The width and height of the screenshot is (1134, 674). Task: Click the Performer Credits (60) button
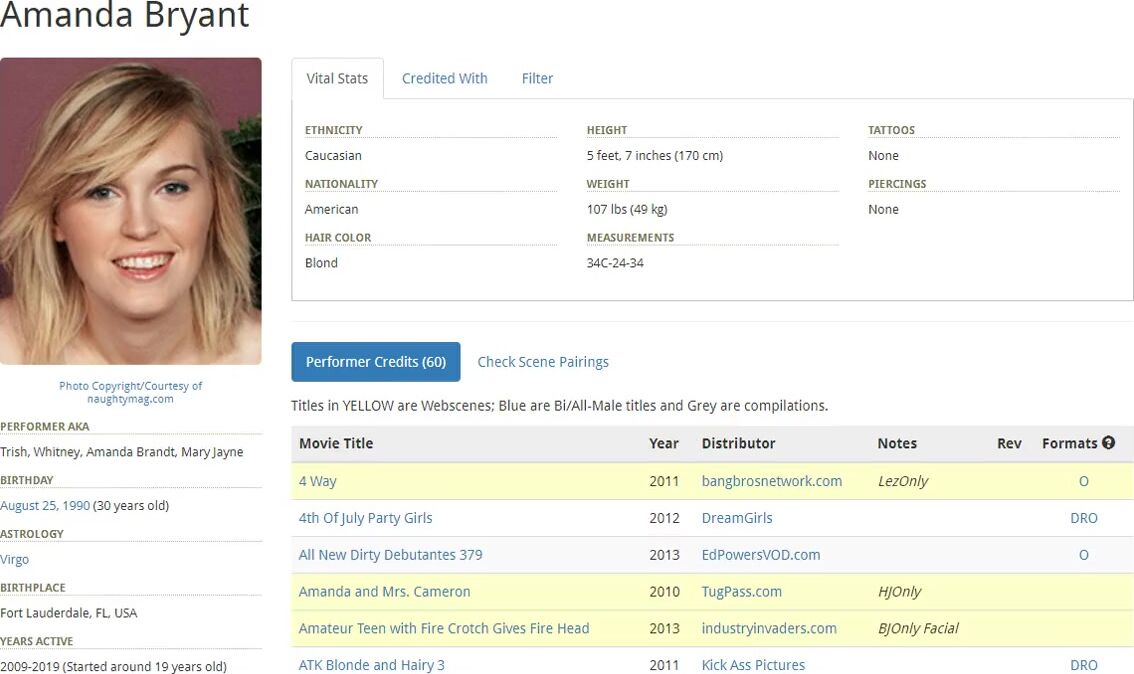[x=375, y=362]
